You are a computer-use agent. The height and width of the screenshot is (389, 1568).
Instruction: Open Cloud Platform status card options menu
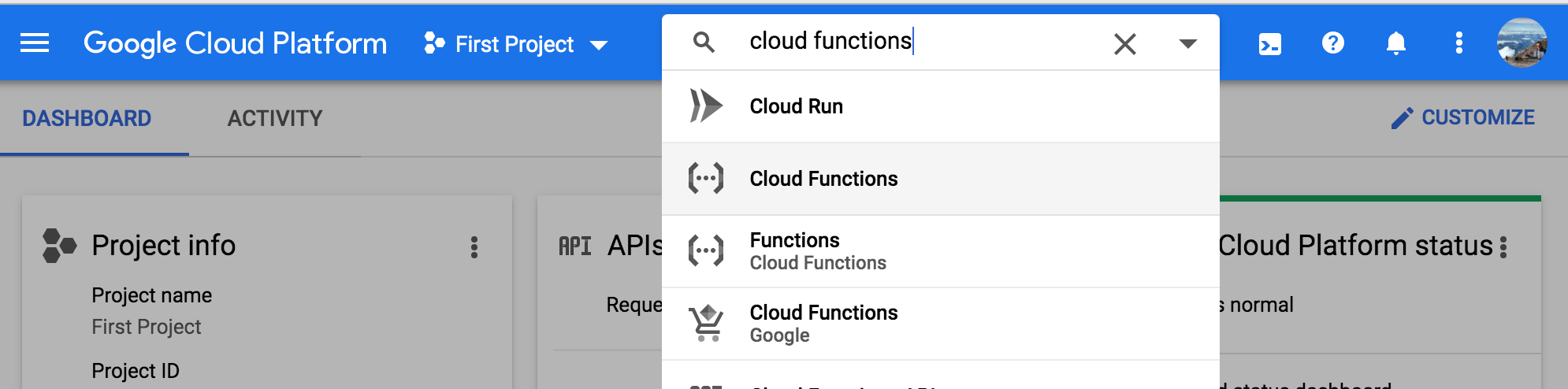pyautogui.click(x=1503, y=247)
